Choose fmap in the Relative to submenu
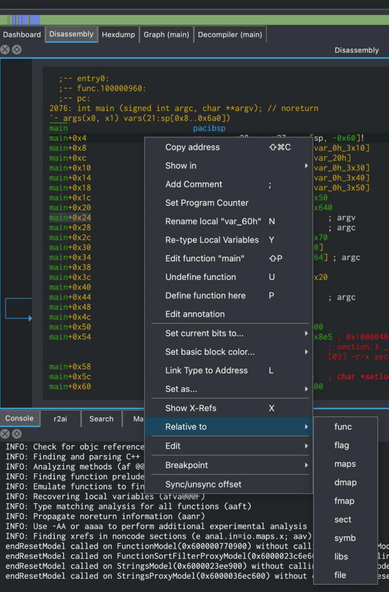Screen dimensions: 389x592 (x=346, y=501)
